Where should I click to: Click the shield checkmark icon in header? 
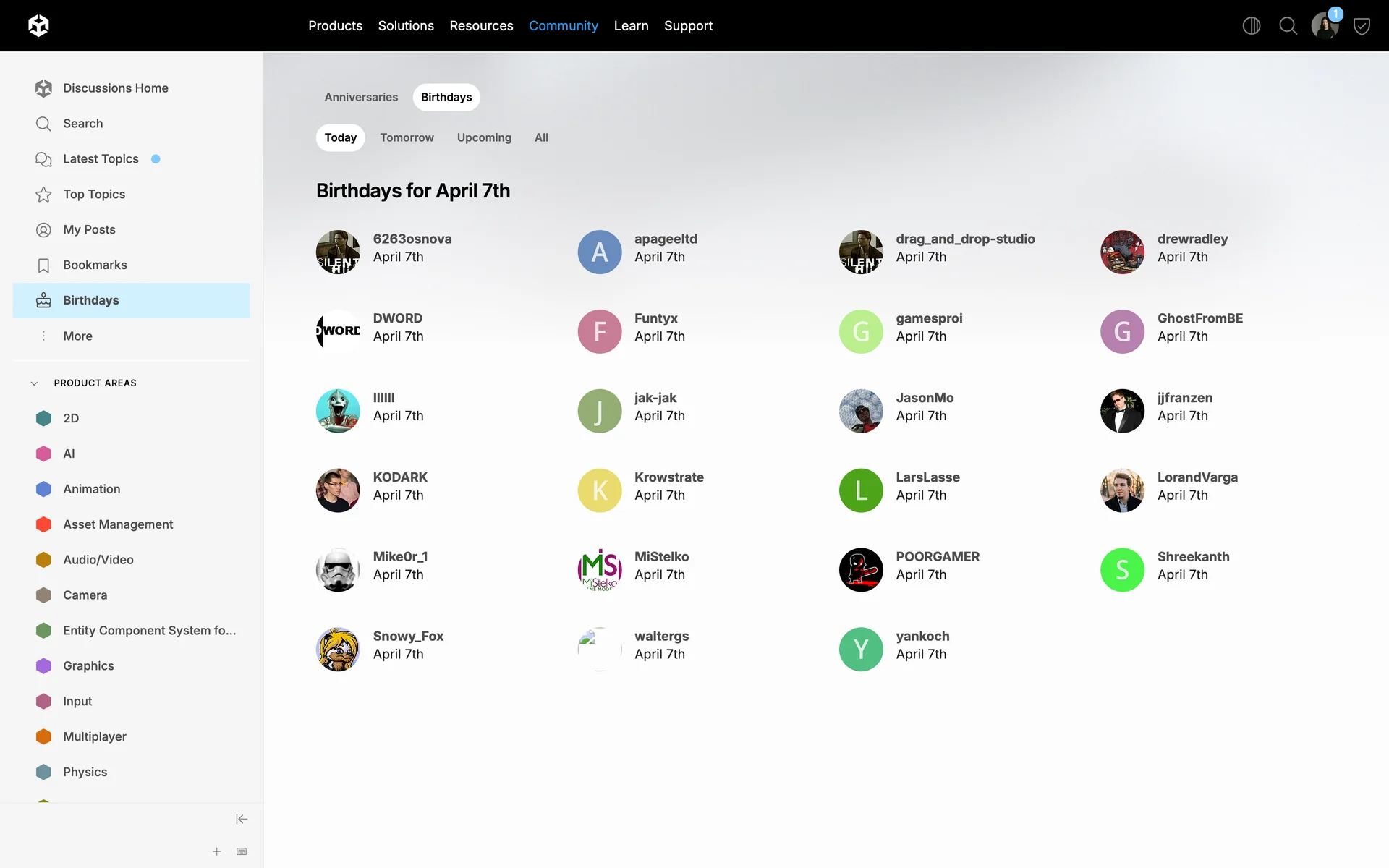click(1362, 27)
